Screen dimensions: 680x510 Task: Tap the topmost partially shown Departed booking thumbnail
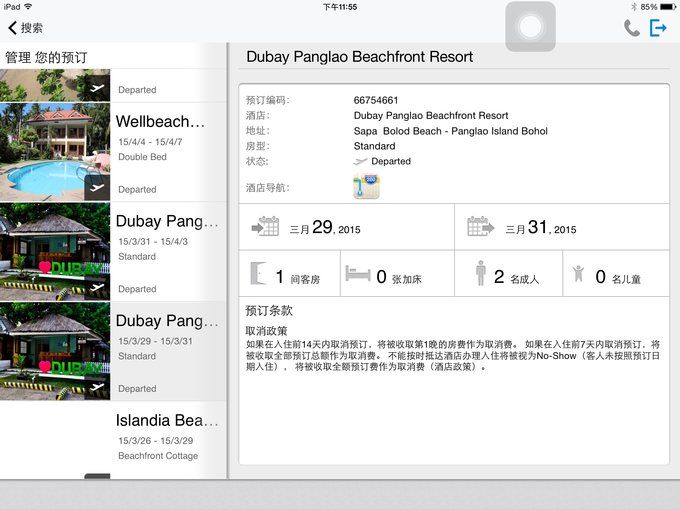coord(55,85)
